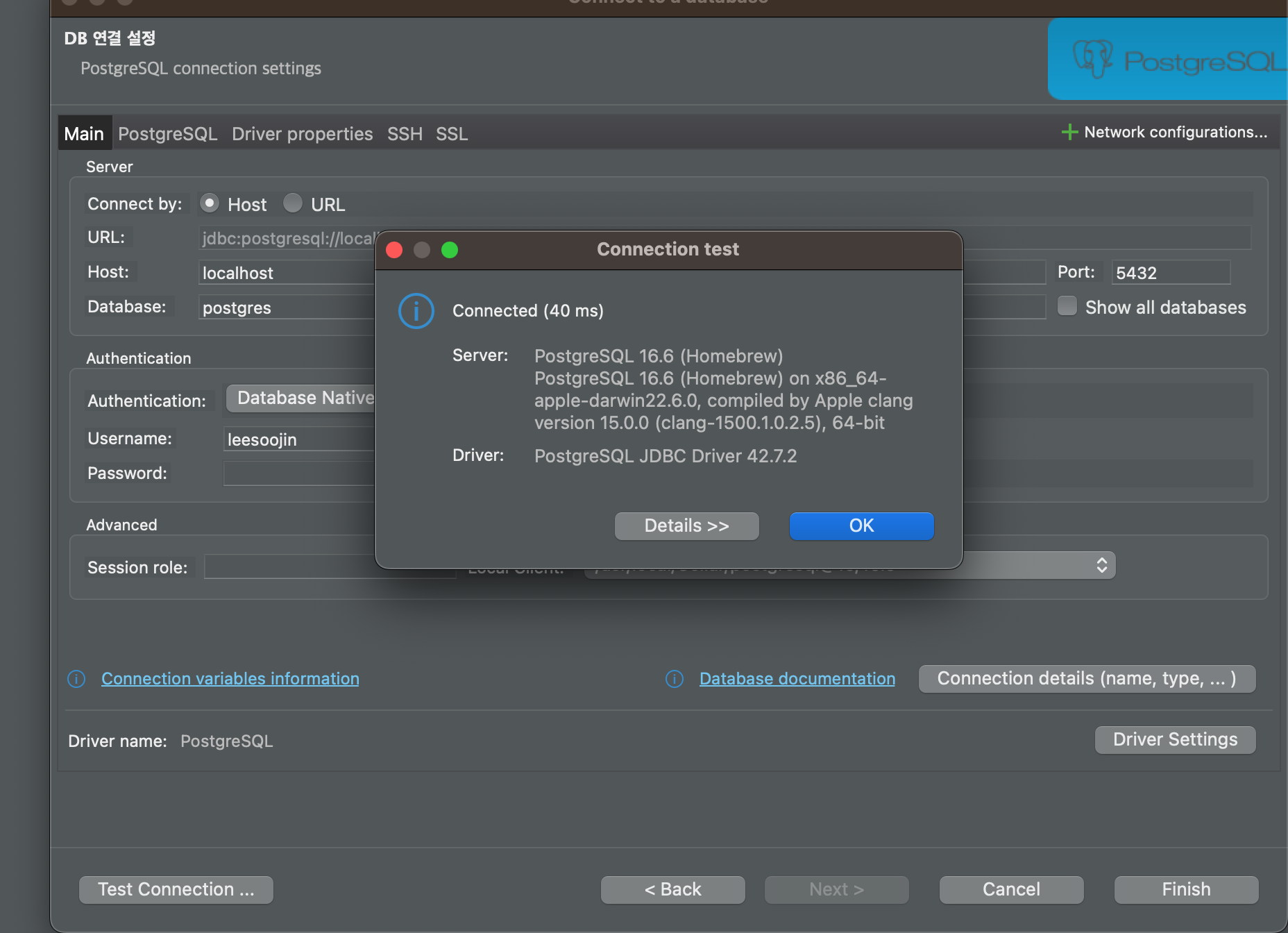
Task: Open the Driver properties tab
Action: (x=303, y=134)
